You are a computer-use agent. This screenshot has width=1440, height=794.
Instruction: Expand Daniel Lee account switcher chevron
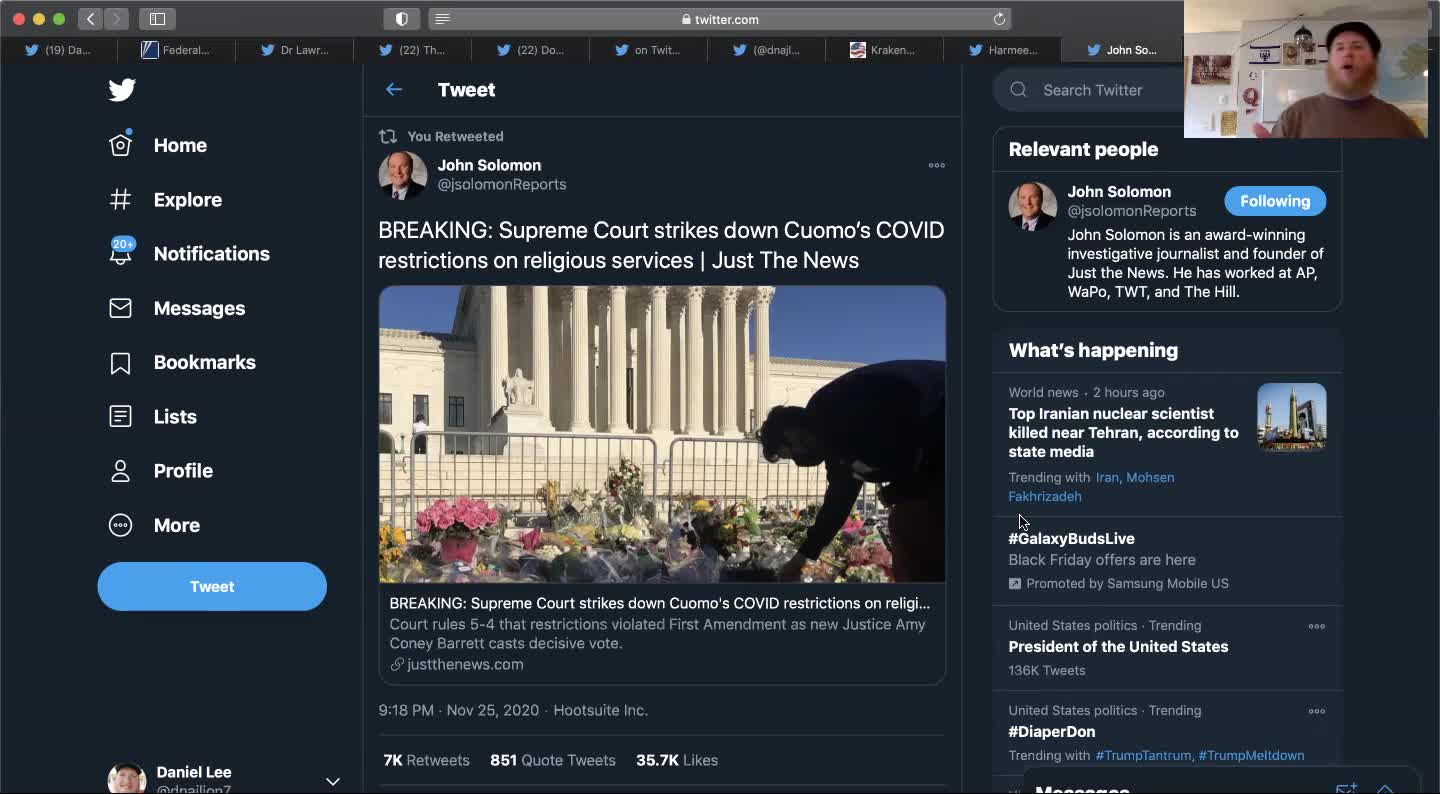click(x=333, y=781)
